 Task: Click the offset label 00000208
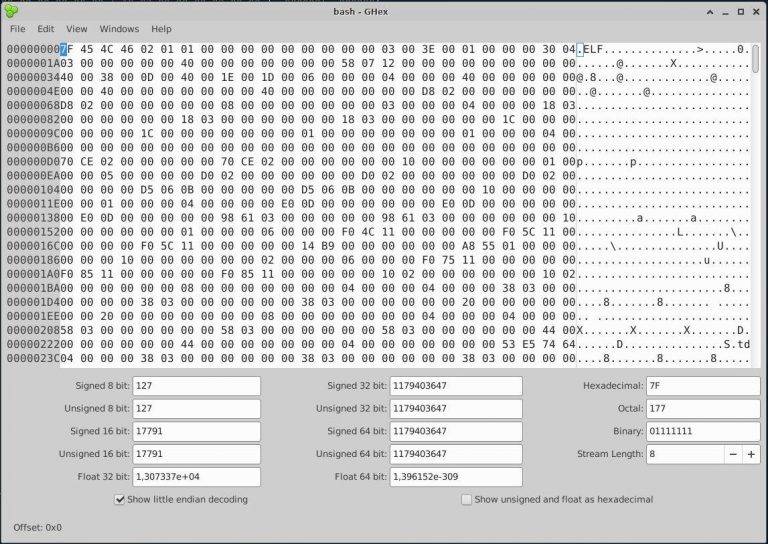click(x=33, y=331)
